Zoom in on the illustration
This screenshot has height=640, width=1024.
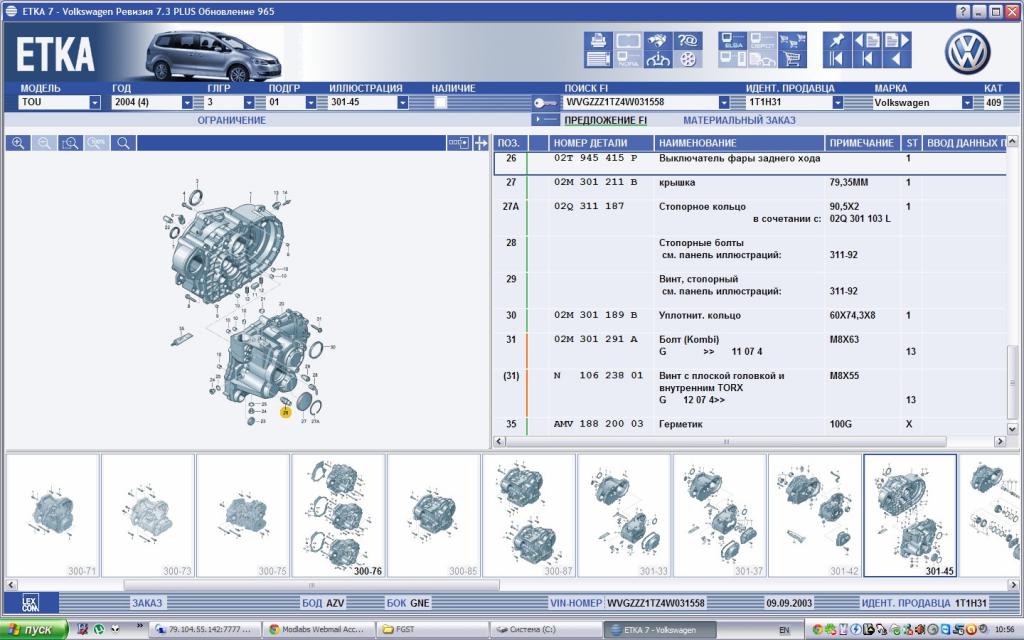tap(18, 143)
